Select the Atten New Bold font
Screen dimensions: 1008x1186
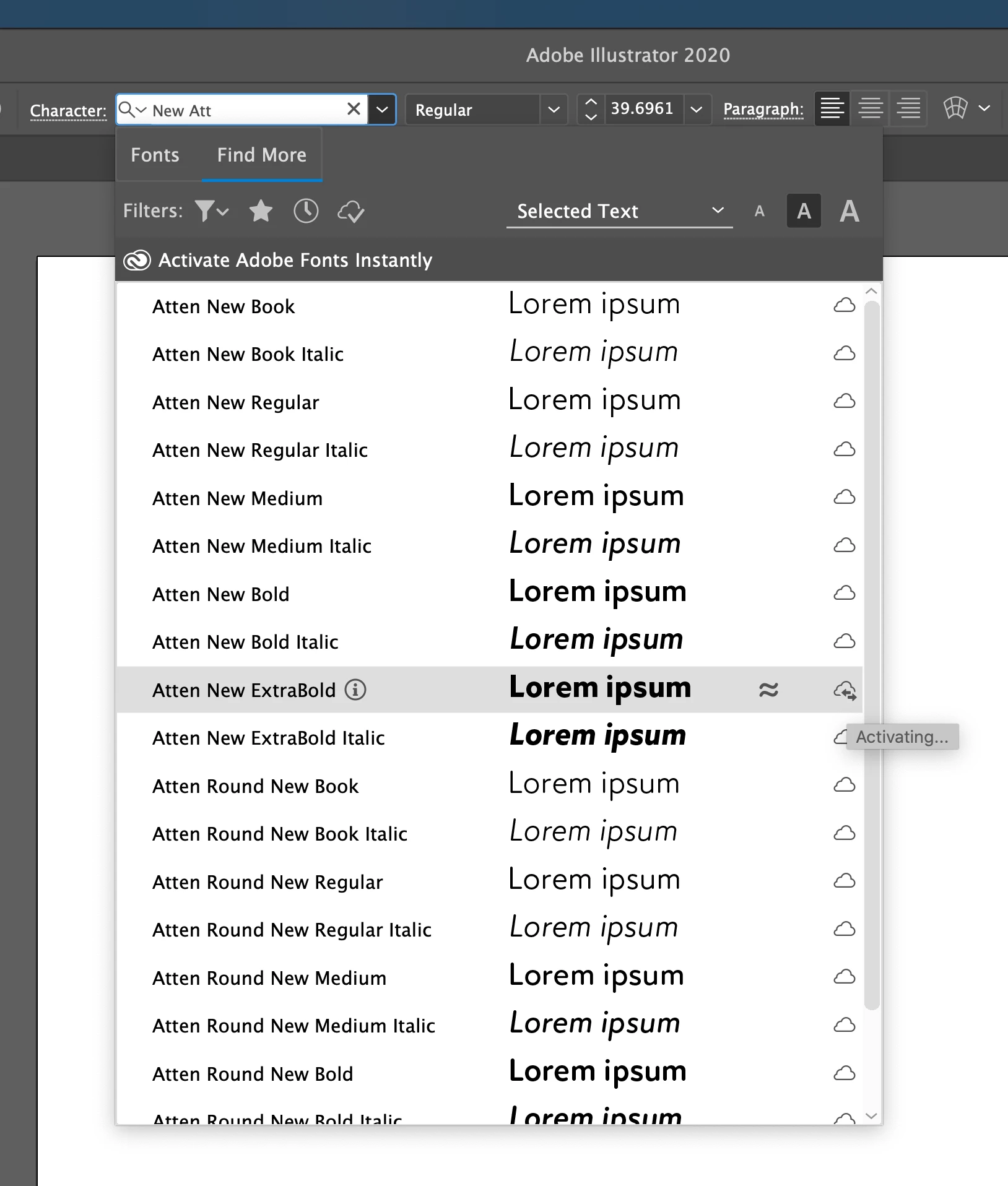coord(489,594)
